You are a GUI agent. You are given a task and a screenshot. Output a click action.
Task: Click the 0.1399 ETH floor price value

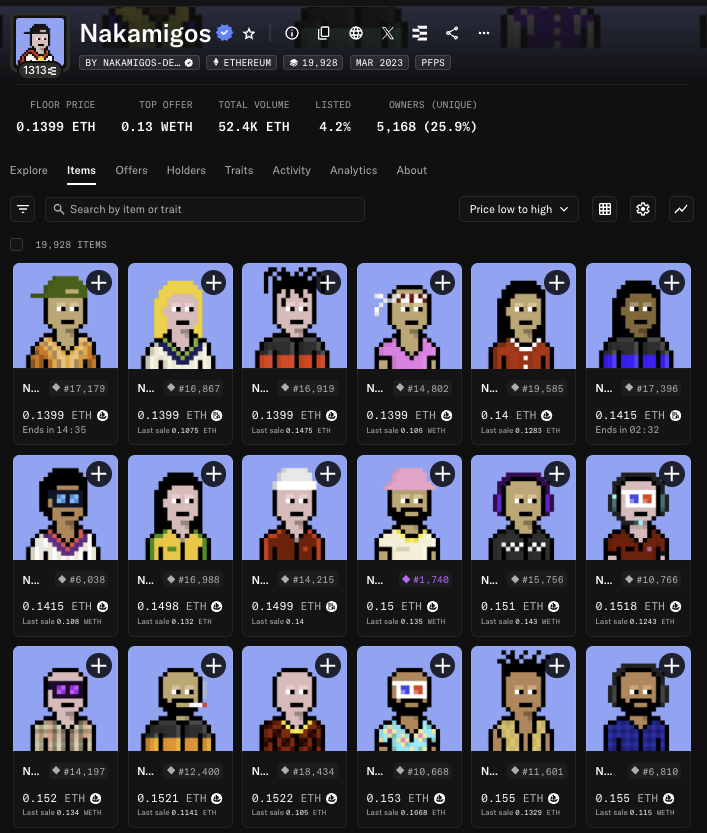click(56, 127)
